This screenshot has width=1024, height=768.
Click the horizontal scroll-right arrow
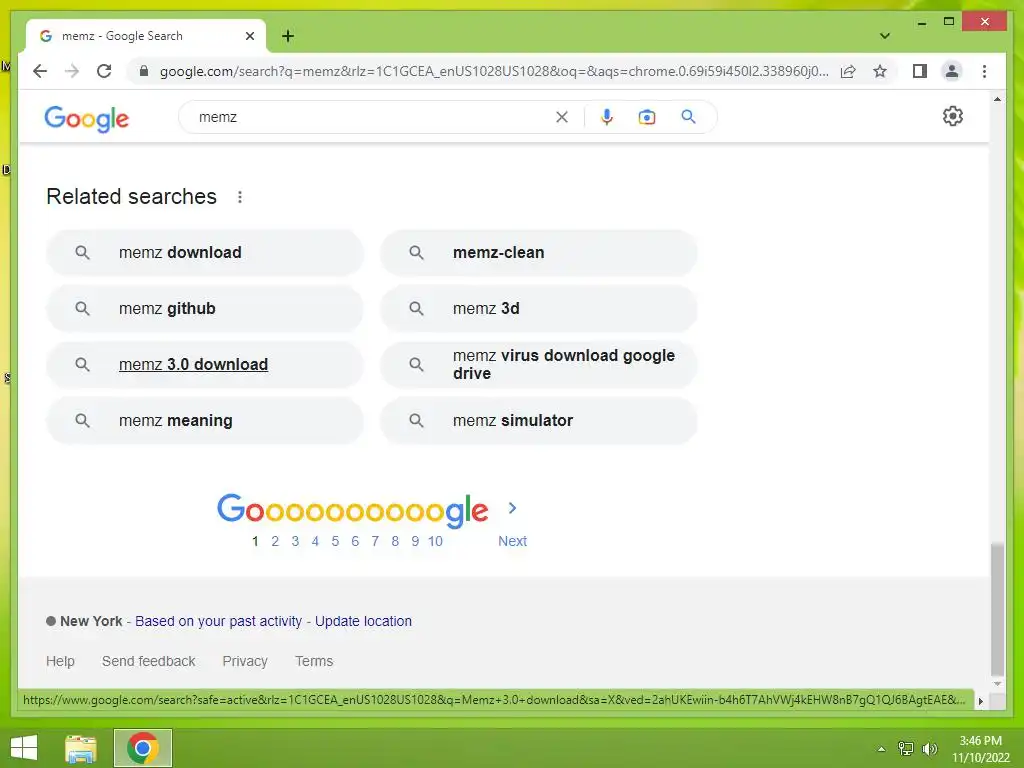[980, 701]
